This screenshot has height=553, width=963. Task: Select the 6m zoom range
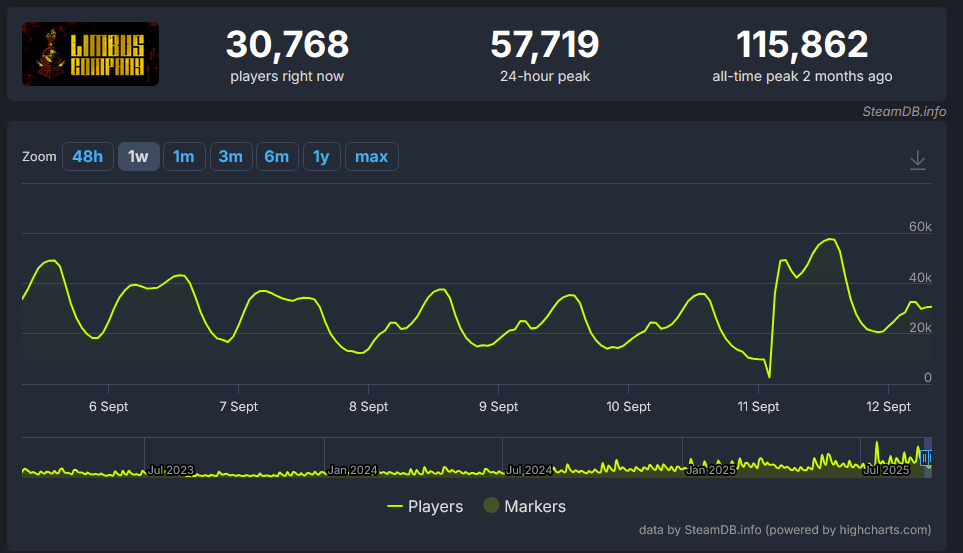[x=277, y=157]
